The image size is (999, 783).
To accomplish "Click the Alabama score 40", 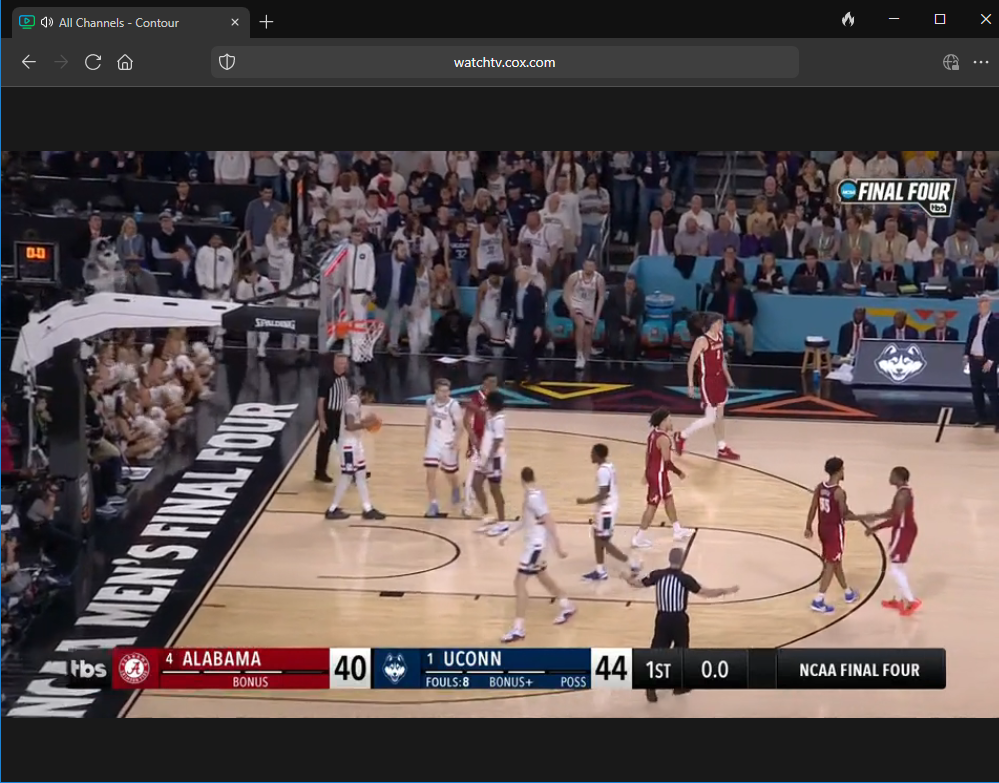I will [350, 668].
